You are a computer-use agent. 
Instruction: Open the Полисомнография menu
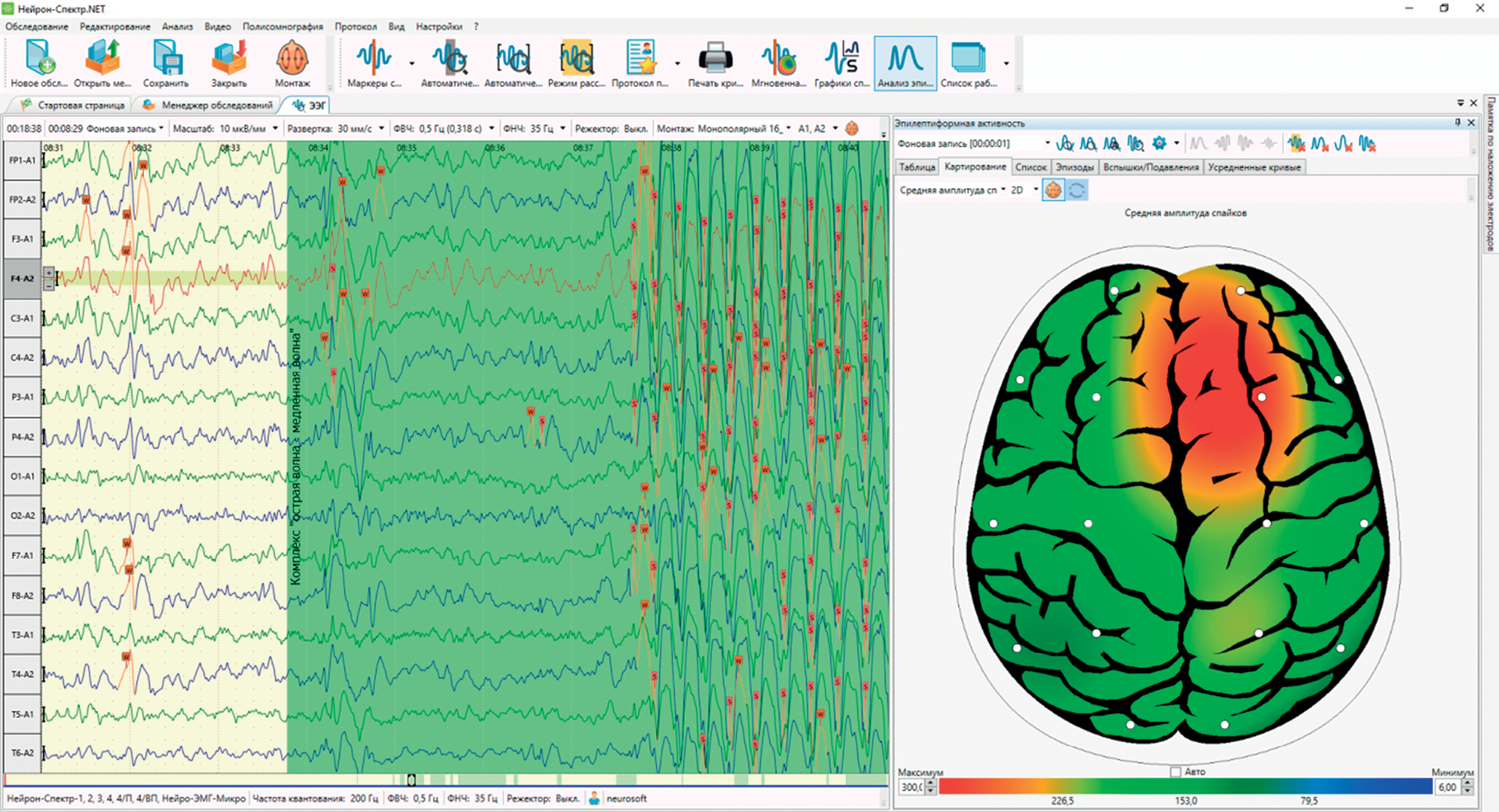pyautogui.click(x=282, y=26)
